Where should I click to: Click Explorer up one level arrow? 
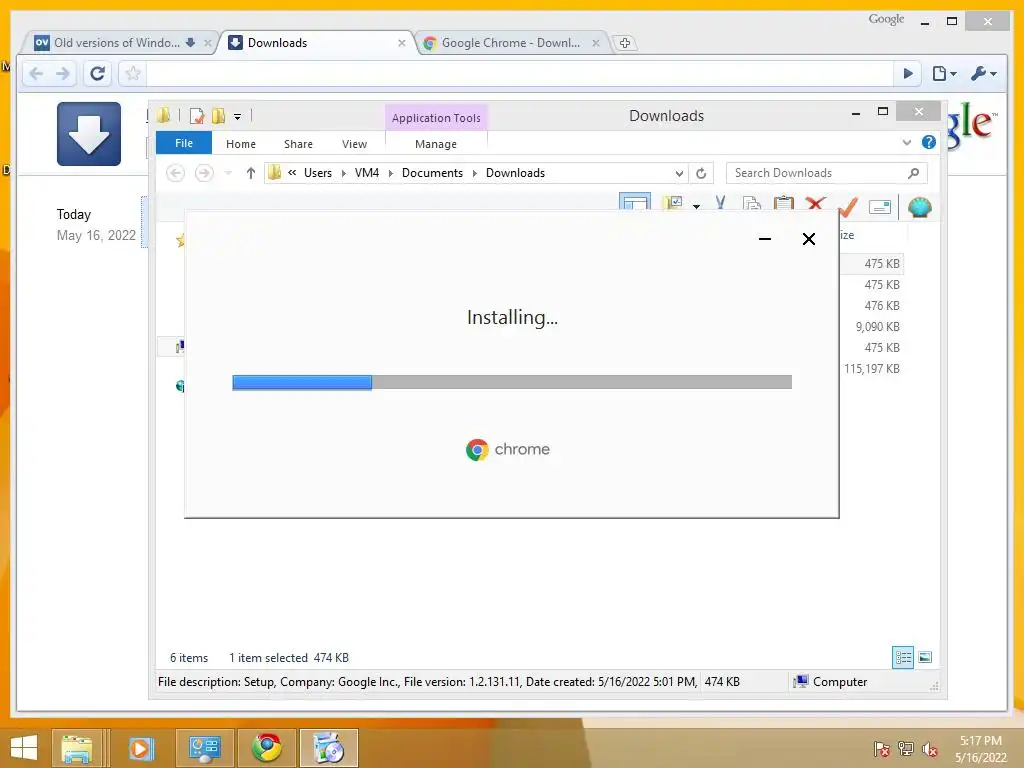pyautogui.click(x=251, y=173)
